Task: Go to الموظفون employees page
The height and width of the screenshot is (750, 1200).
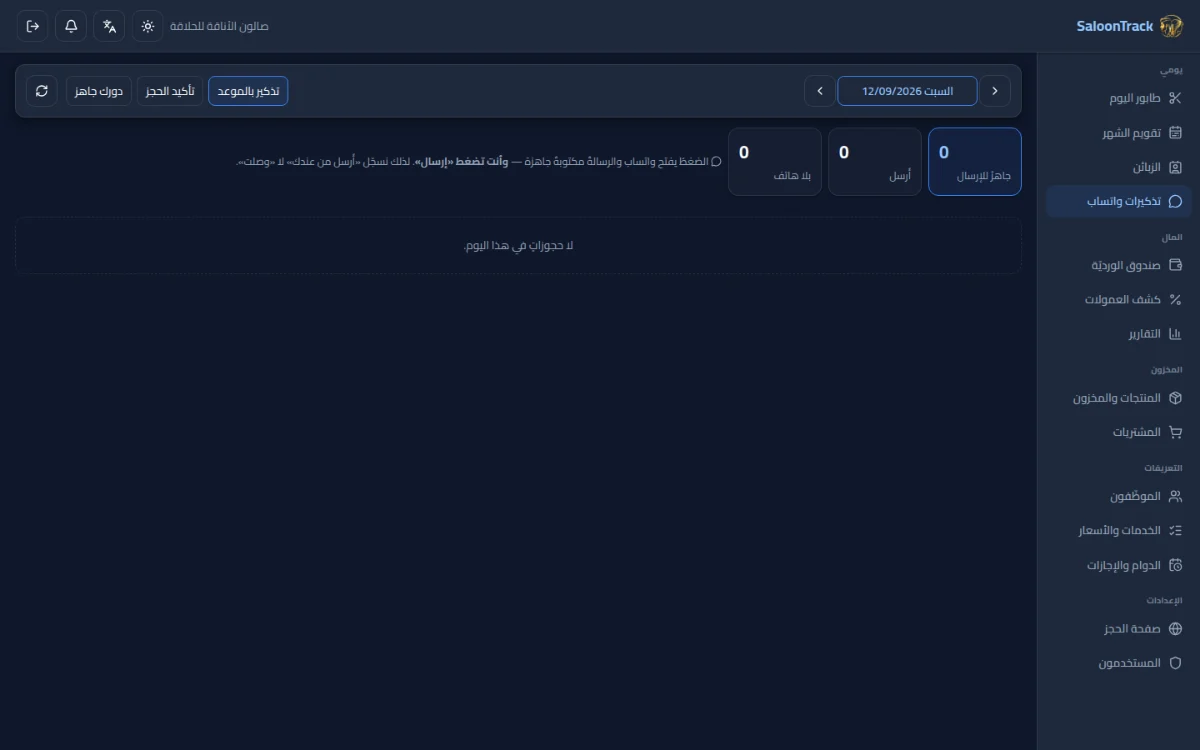Action: [x=1119, y=496]
